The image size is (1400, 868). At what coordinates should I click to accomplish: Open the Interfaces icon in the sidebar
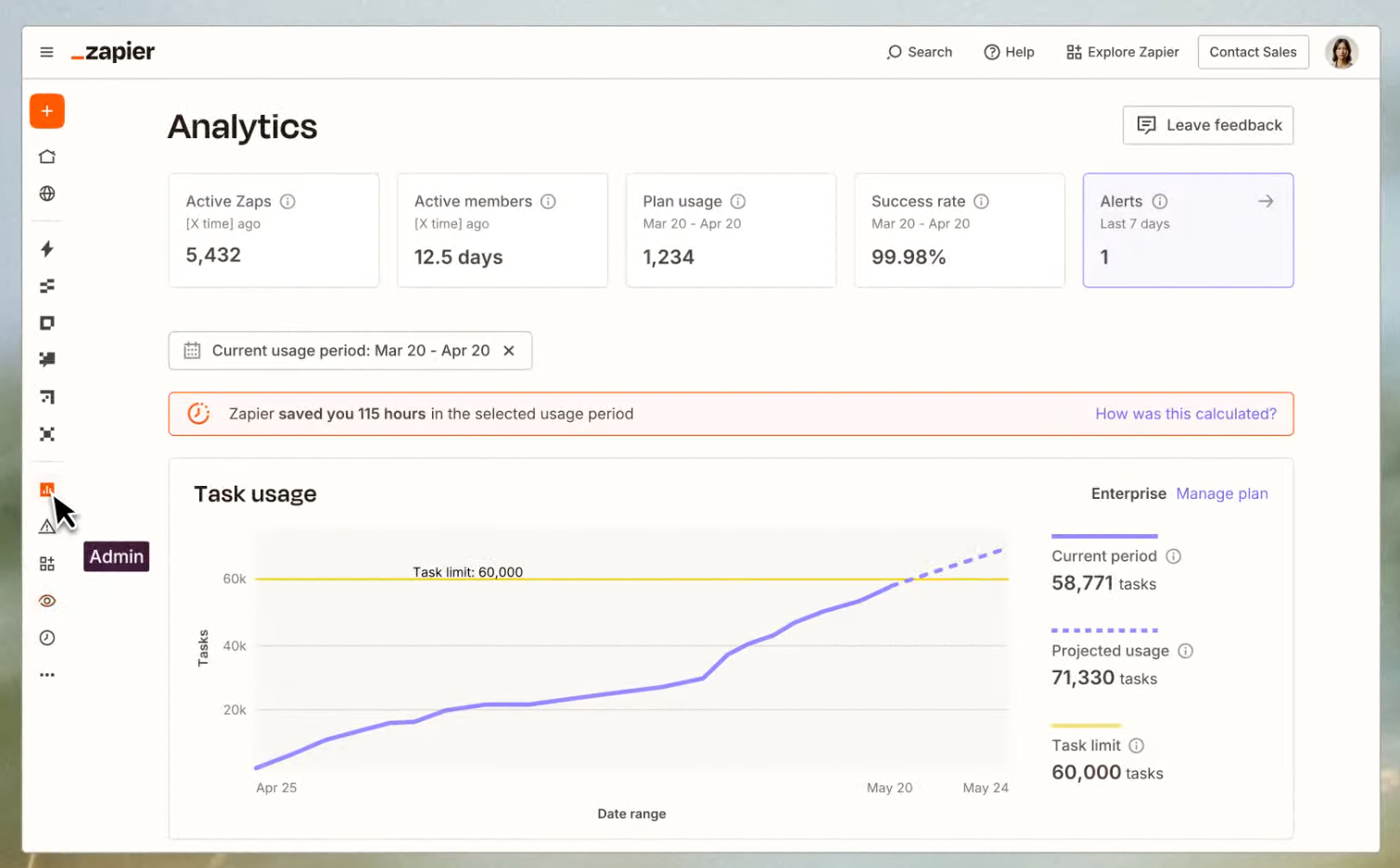pyautogui.click(x=47, y=323)
